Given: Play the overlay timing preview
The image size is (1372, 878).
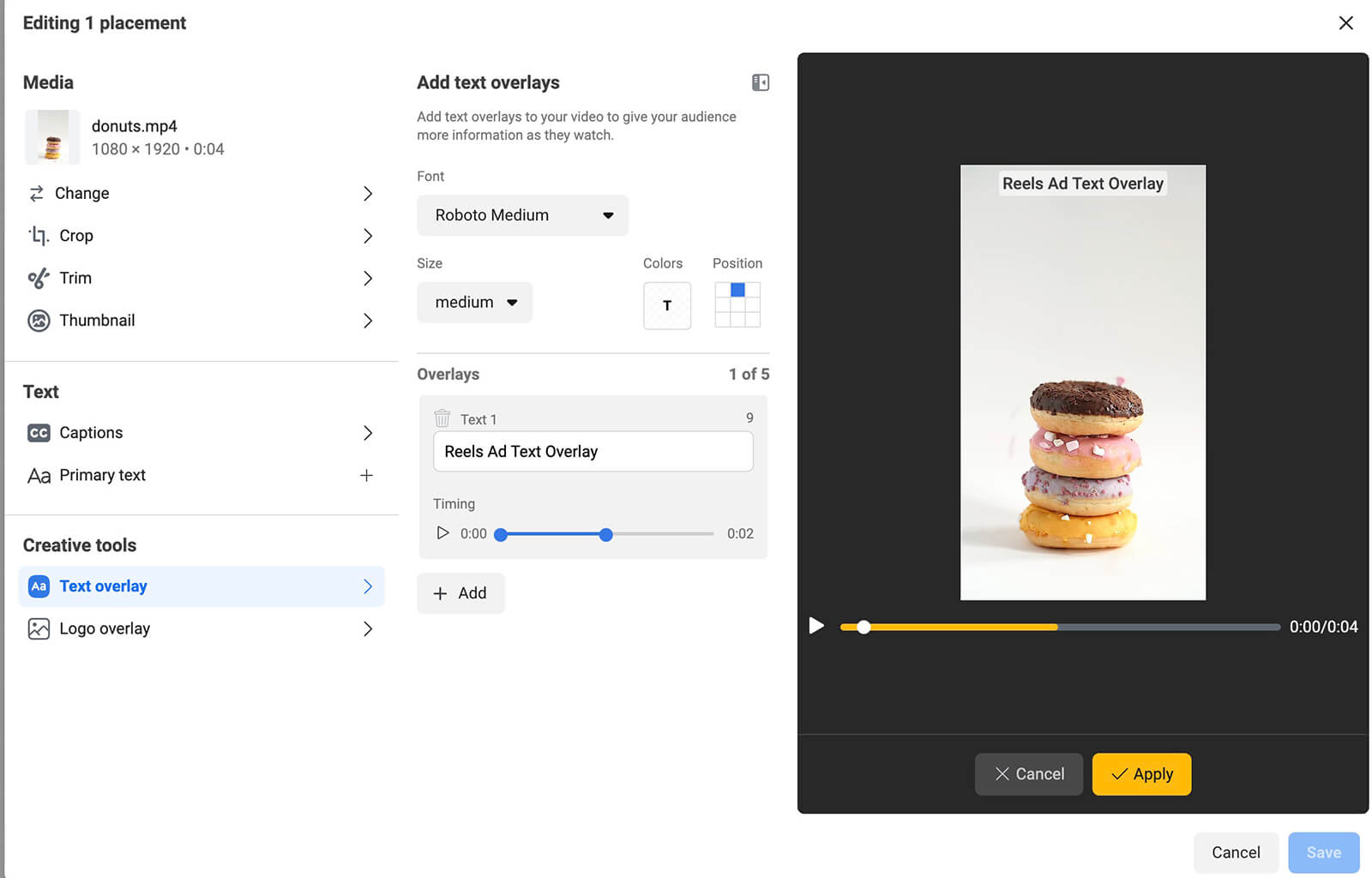Looking at the screenshot, I should click(442, 533).
